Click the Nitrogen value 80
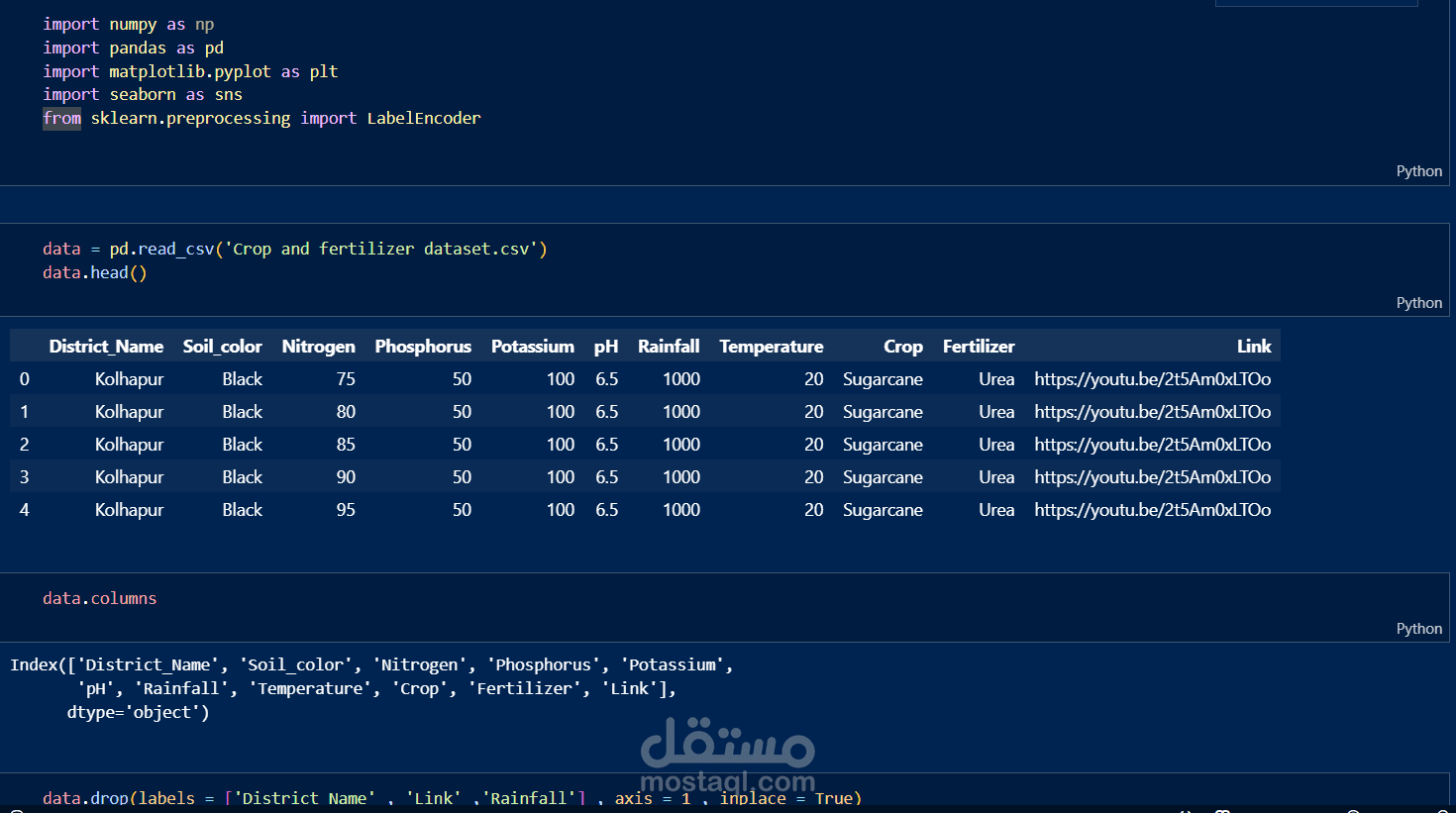This screenshot has width=1456, height=813. 346,412
